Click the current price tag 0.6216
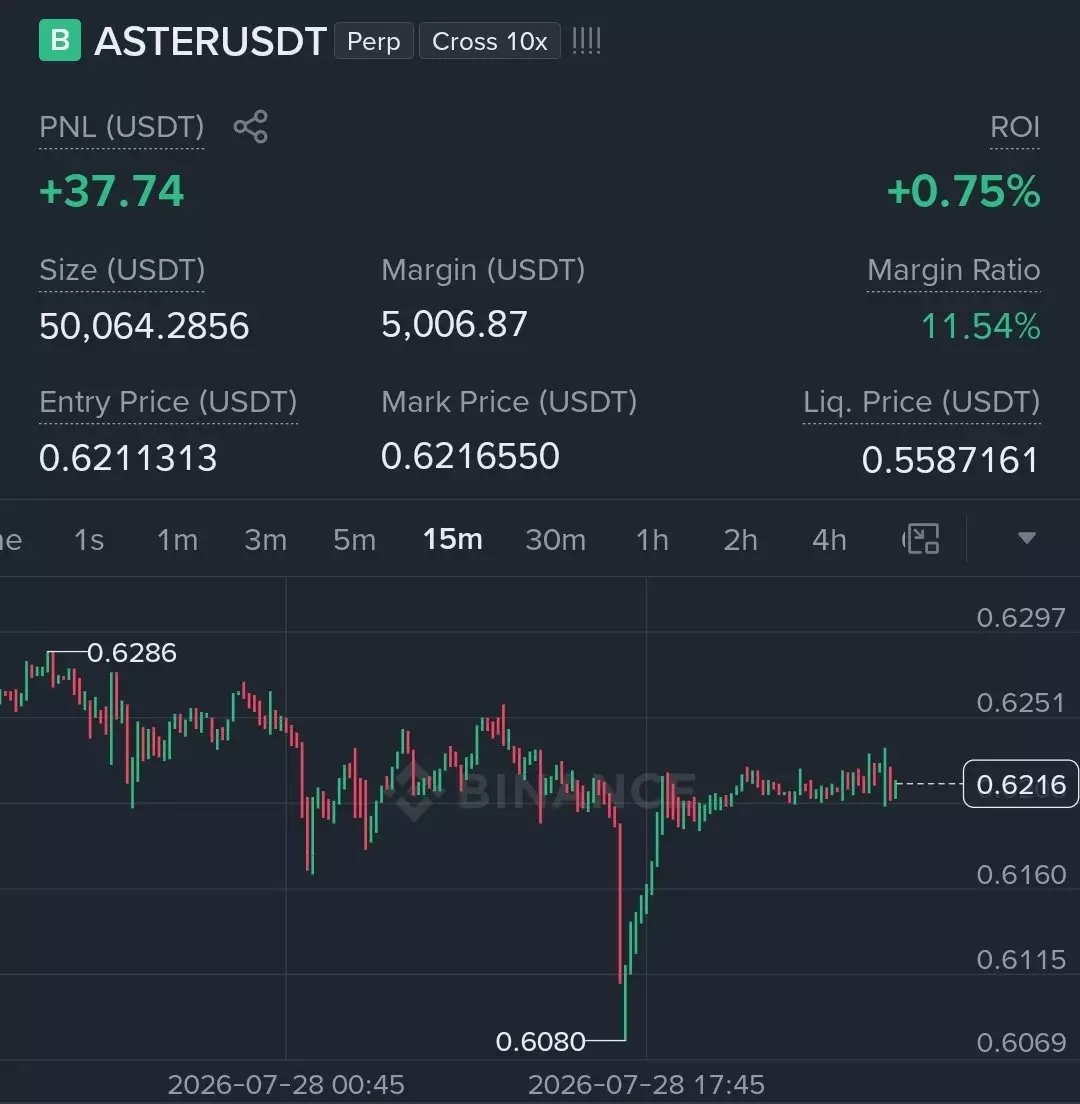Viewport: 1080px width, 1104px height. click(x=1021, y=784)
